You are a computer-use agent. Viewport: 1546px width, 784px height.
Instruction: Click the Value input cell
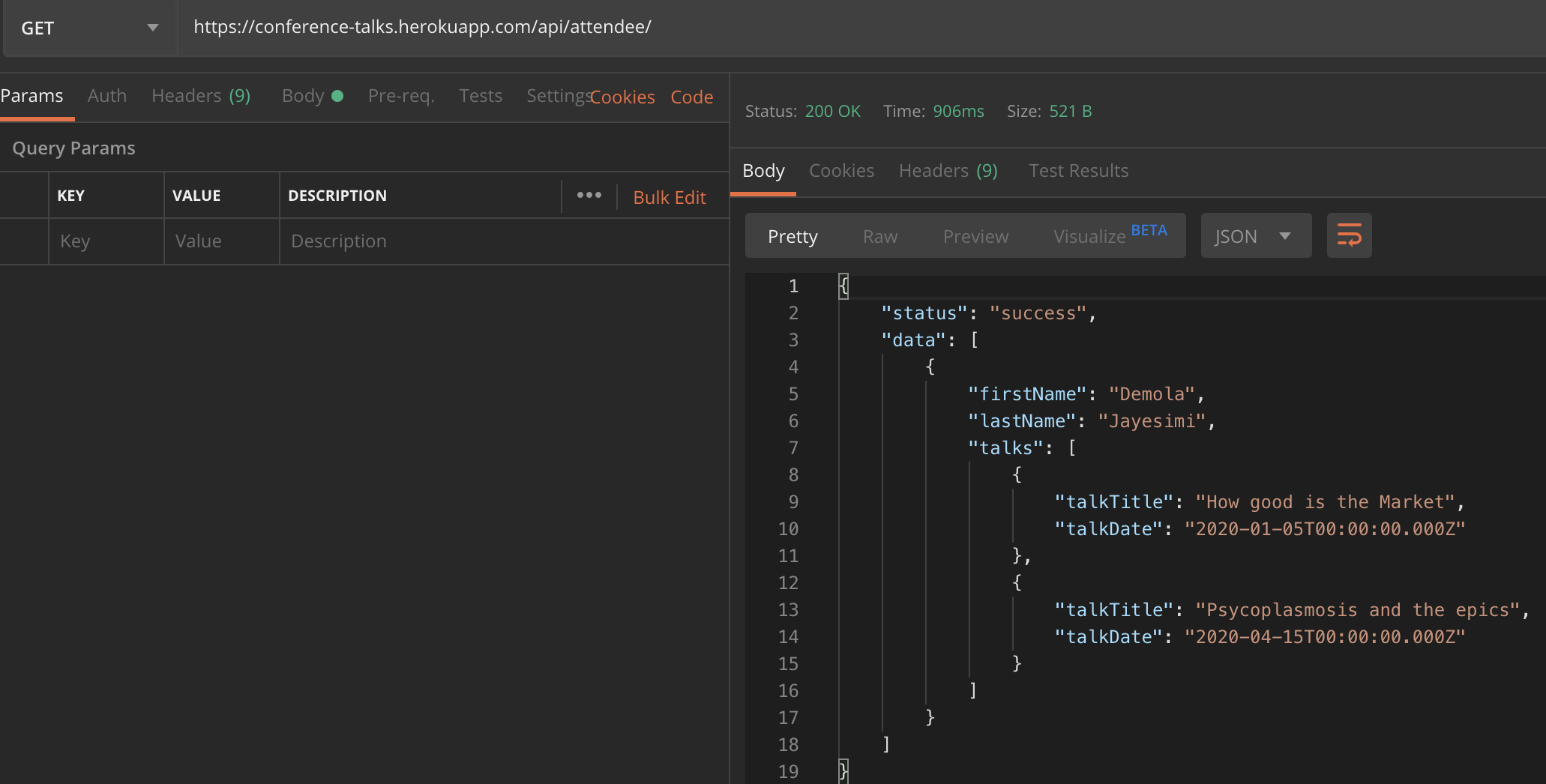point(222,241)
